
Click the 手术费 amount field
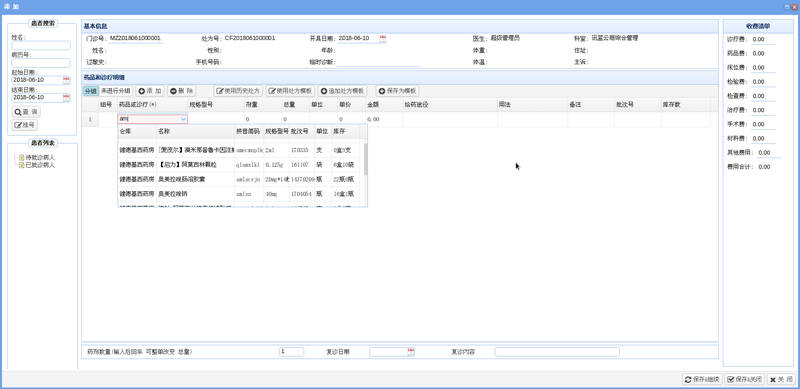coord(763,125)
